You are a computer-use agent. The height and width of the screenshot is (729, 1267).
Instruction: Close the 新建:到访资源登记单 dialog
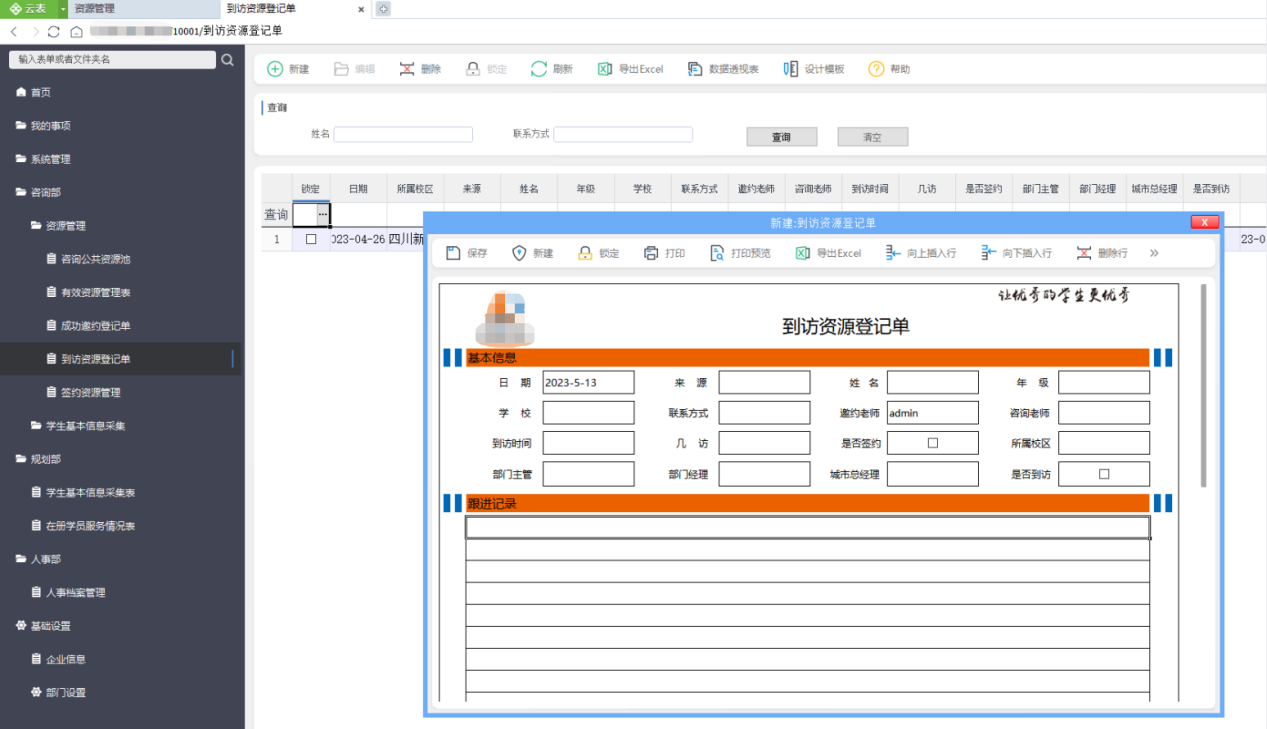pyautogui.click(x=1204, y=222)
